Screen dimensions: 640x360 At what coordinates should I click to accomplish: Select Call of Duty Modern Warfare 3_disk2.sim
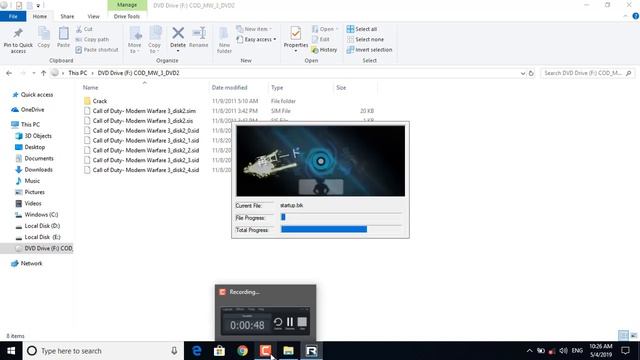point(144,111)
